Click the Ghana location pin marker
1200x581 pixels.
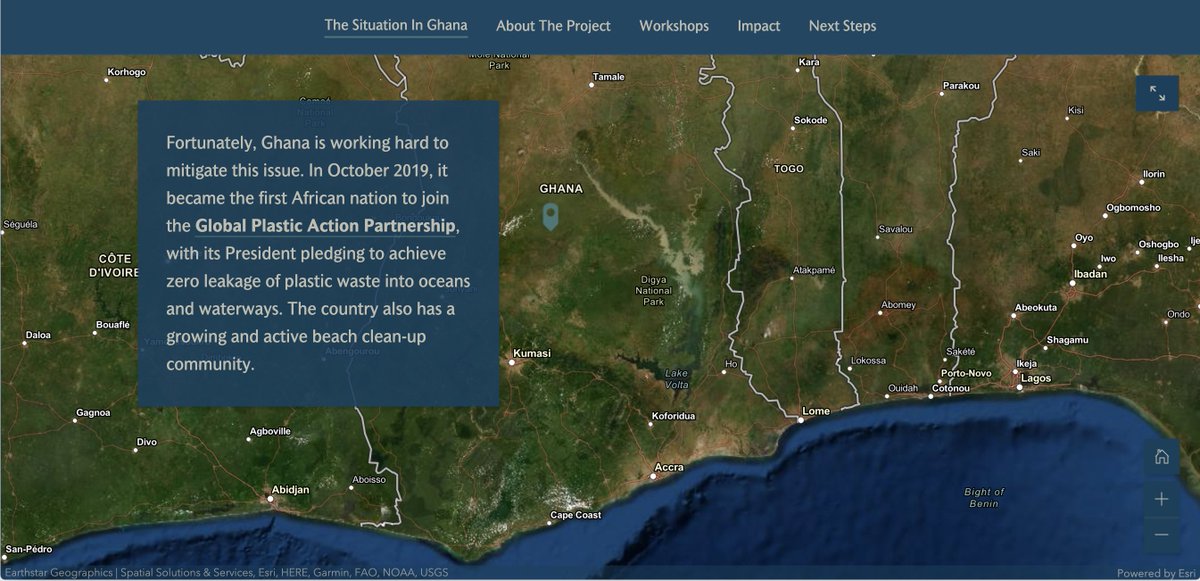click(550, 216)
